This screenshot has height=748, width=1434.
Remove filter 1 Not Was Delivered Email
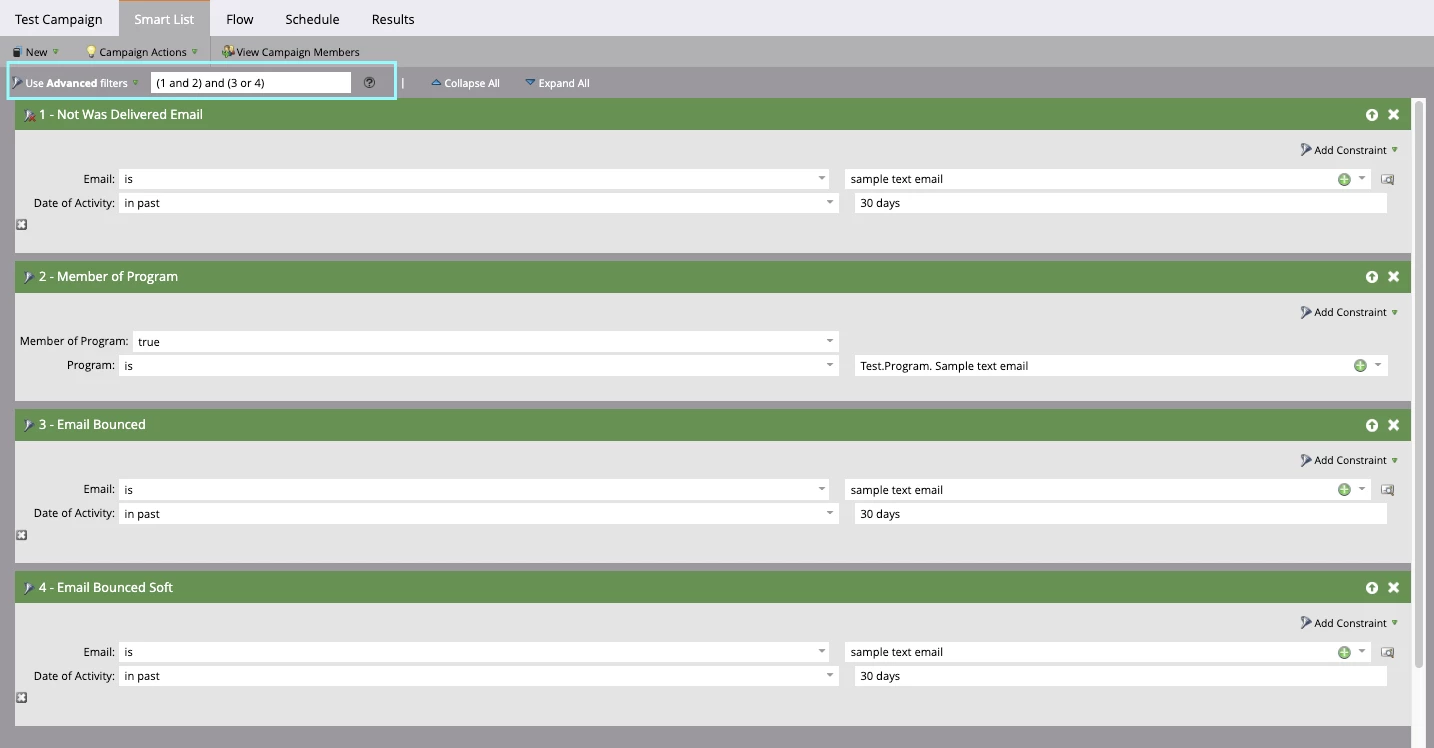(x=1394, y=115)
